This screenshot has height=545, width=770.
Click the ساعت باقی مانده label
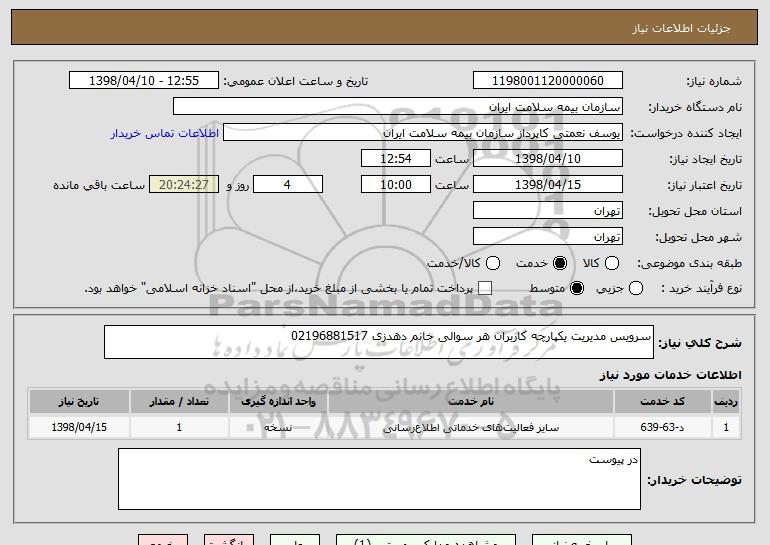coord(99,185)
